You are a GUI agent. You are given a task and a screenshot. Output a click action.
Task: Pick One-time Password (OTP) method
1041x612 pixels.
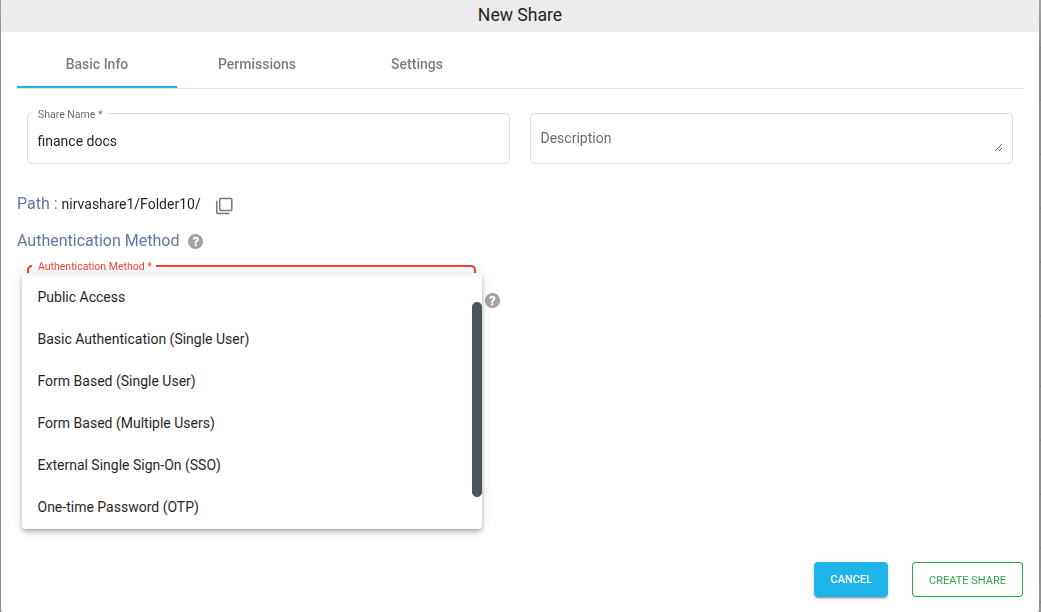[117, 507]
